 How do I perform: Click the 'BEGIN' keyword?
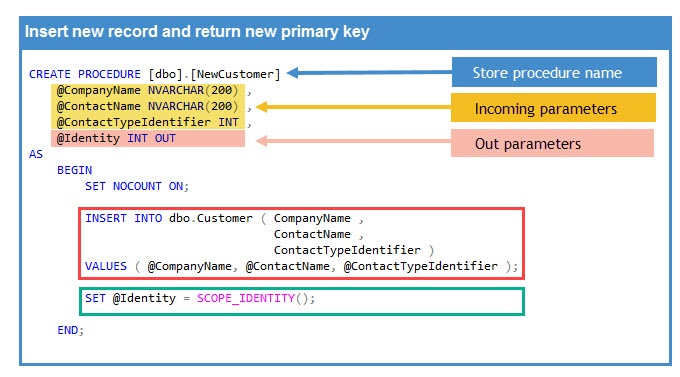[x=75, y=170]
